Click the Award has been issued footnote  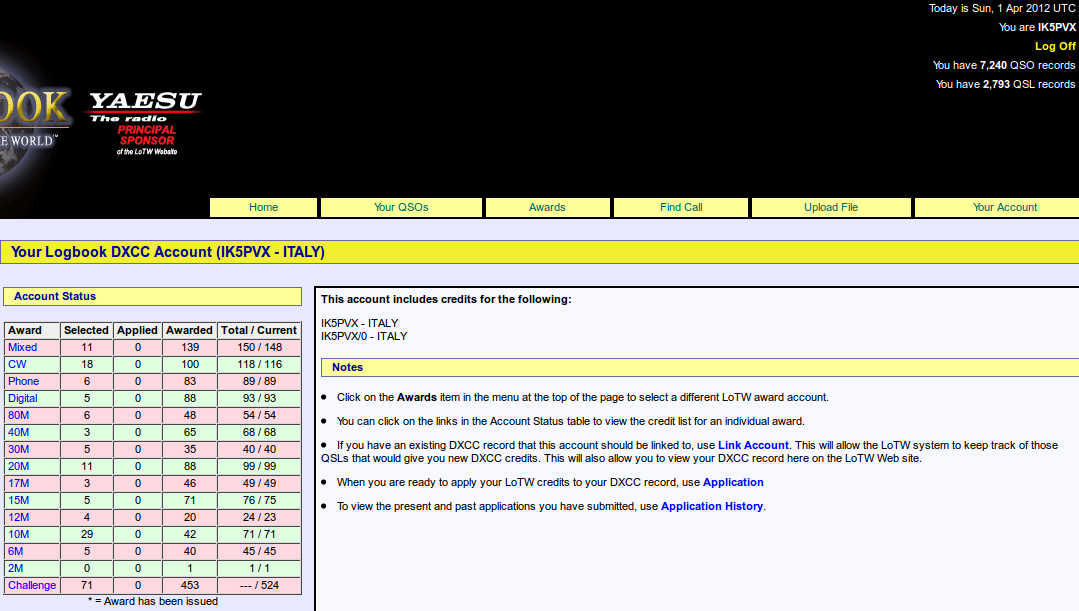[153, 601]
